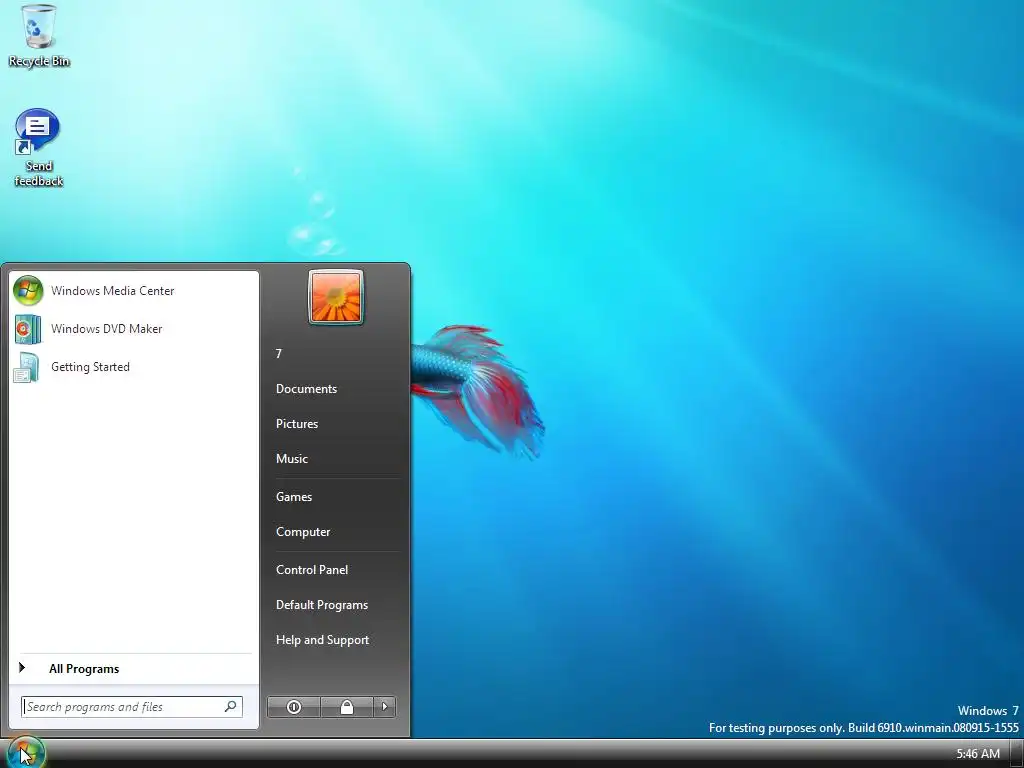The image size is (1024, 768).
Task: Open Pictures library link
Action: point(335,424)
